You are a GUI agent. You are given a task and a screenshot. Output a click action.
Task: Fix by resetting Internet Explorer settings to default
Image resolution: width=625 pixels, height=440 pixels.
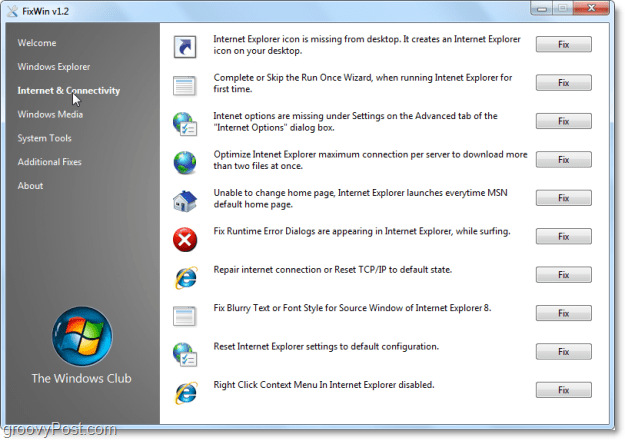tap(564, 352)
